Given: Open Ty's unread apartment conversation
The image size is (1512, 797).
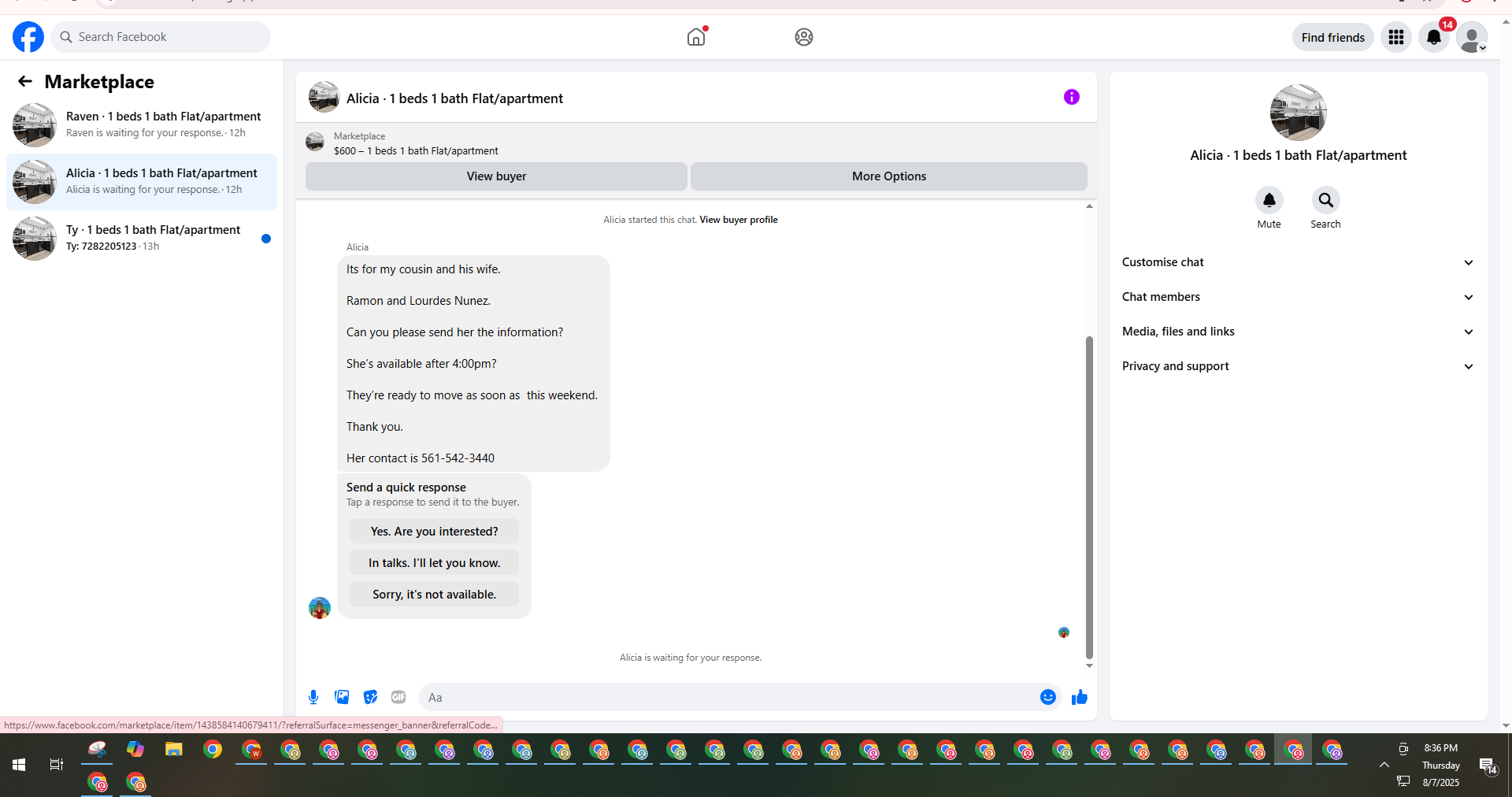Looking at the screenshot, I should [142, 238].
